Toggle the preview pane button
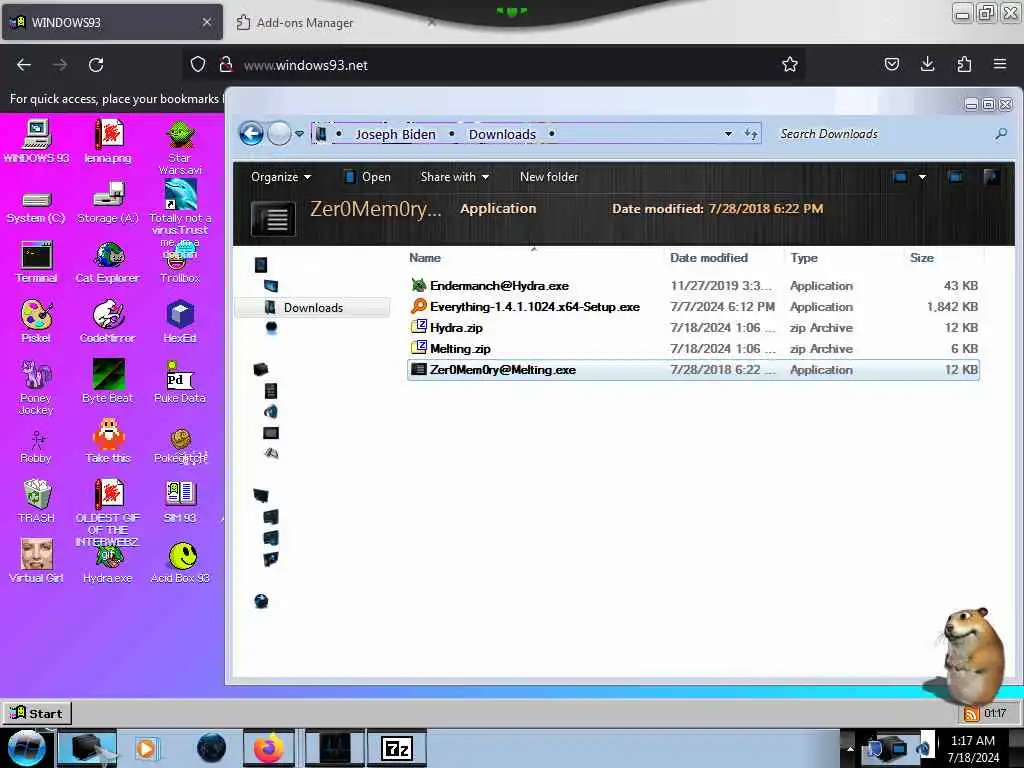The height and width of the screenshot is (768, 1024). point(955,177)
